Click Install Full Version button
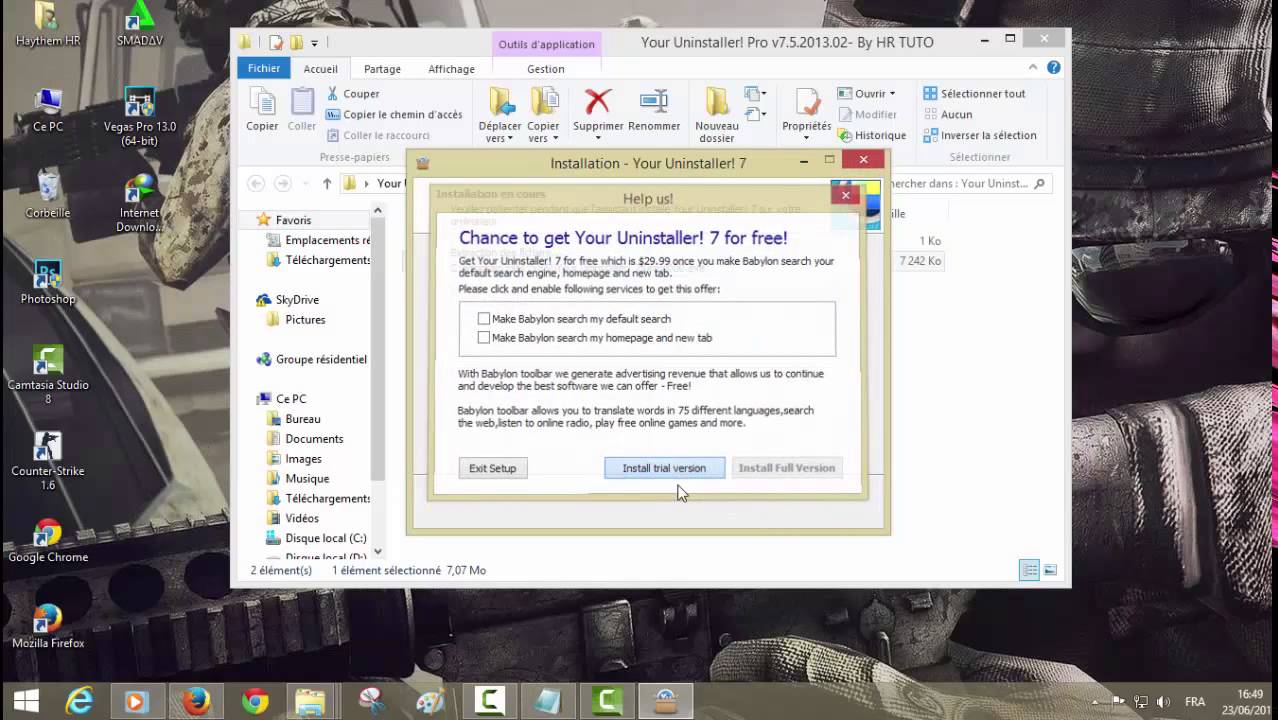The width and height of the screenshot is (1278, 720). pyautogui.click(x=786, y=468)
